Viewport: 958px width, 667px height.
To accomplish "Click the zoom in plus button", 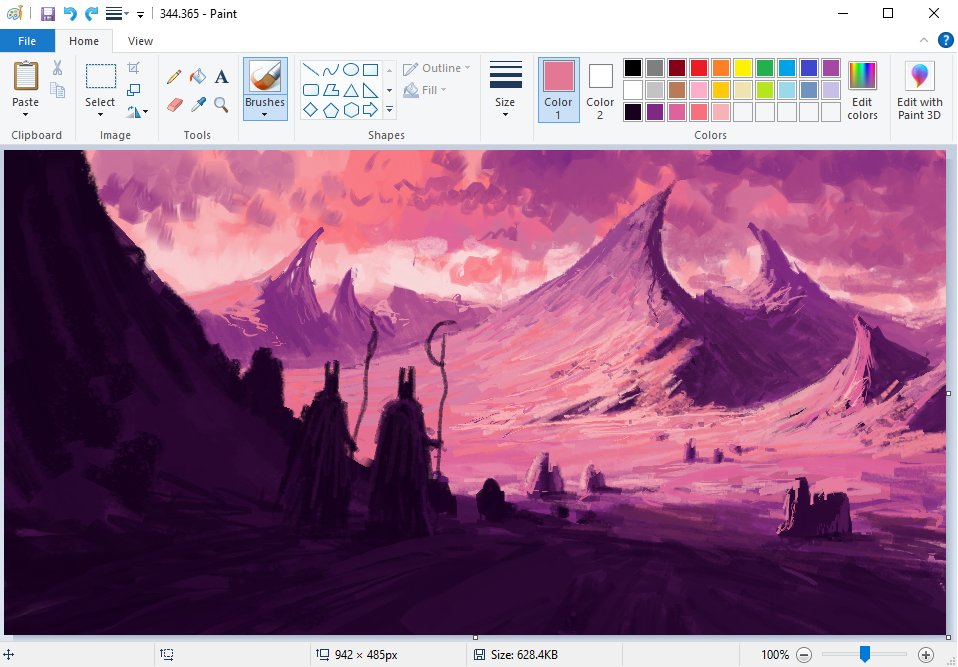I will tap(926, 655).
